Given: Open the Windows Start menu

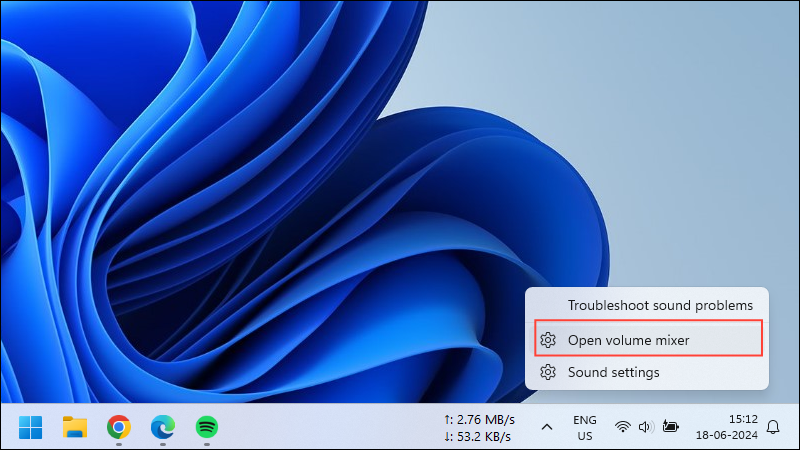Looking at the screenshot, I should [31, 427].
